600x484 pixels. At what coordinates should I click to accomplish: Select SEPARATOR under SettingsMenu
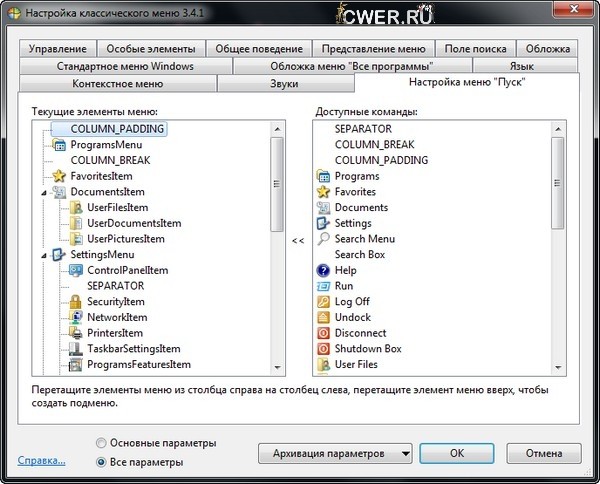(116, 286)
